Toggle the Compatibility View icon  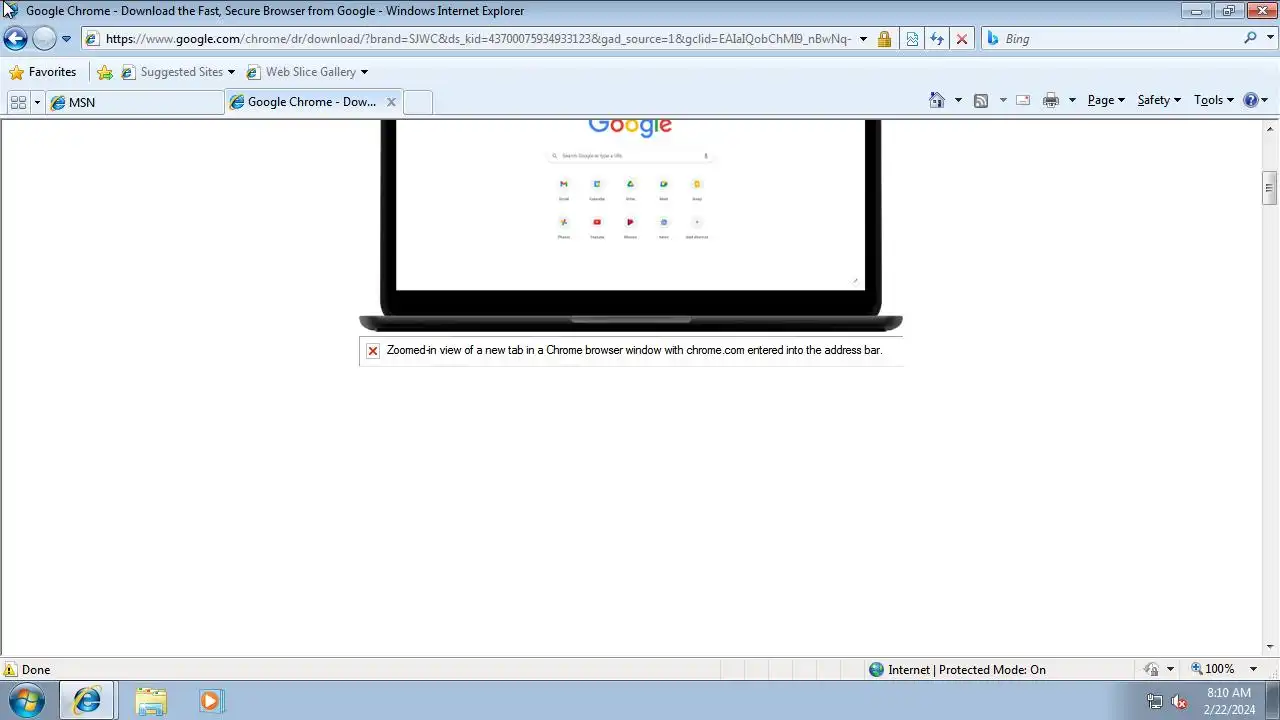pyautogui.click(x=912, y=39)
